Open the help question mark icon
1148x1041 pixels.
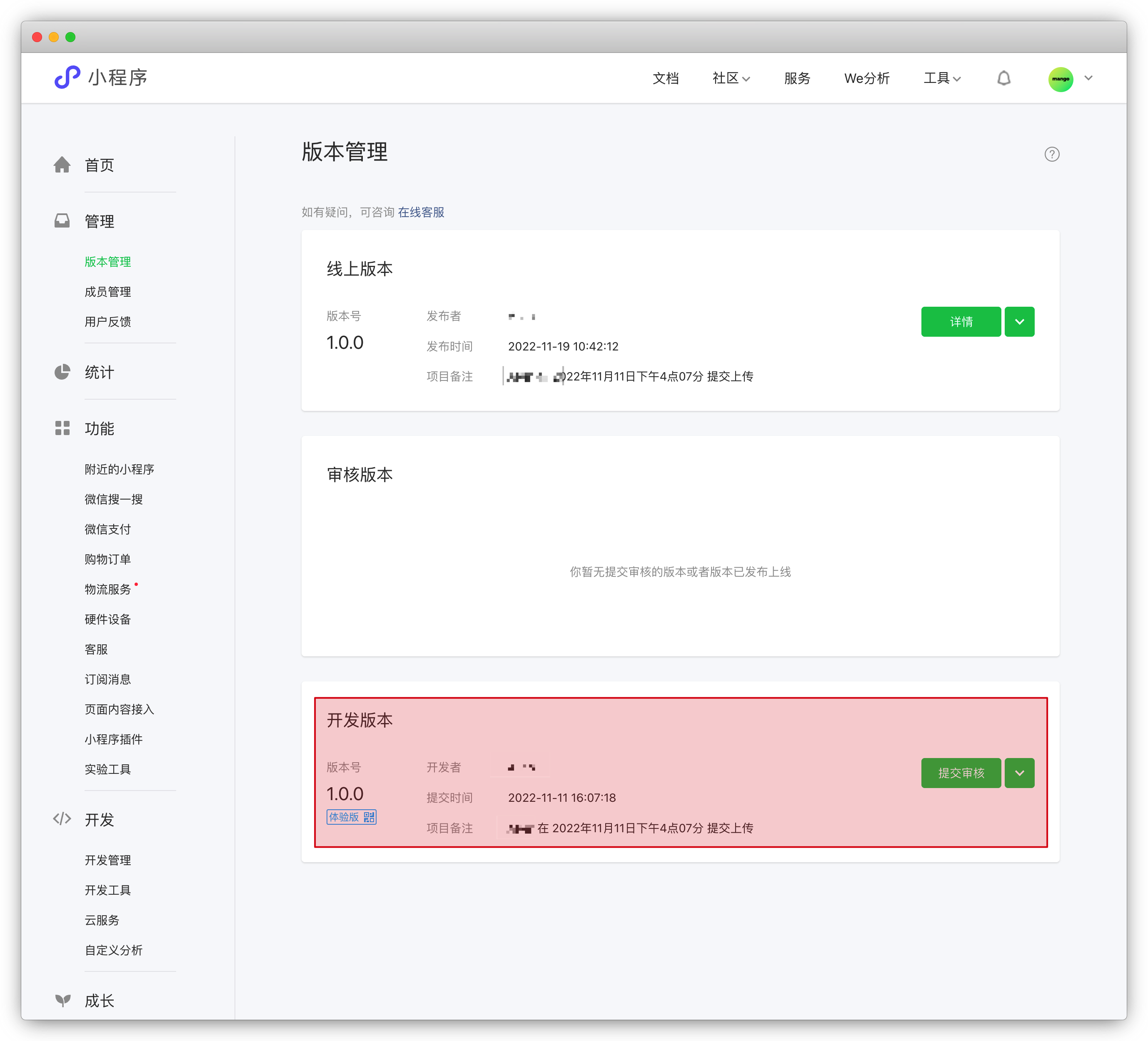[x=1052, y=155]
